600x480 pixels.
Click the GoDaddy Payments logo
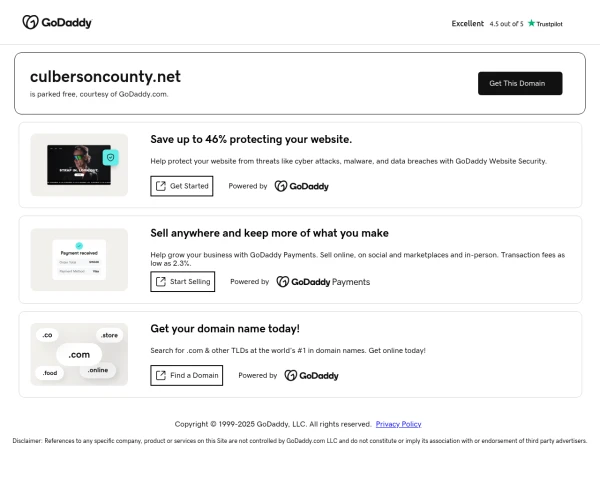(322, 282)
